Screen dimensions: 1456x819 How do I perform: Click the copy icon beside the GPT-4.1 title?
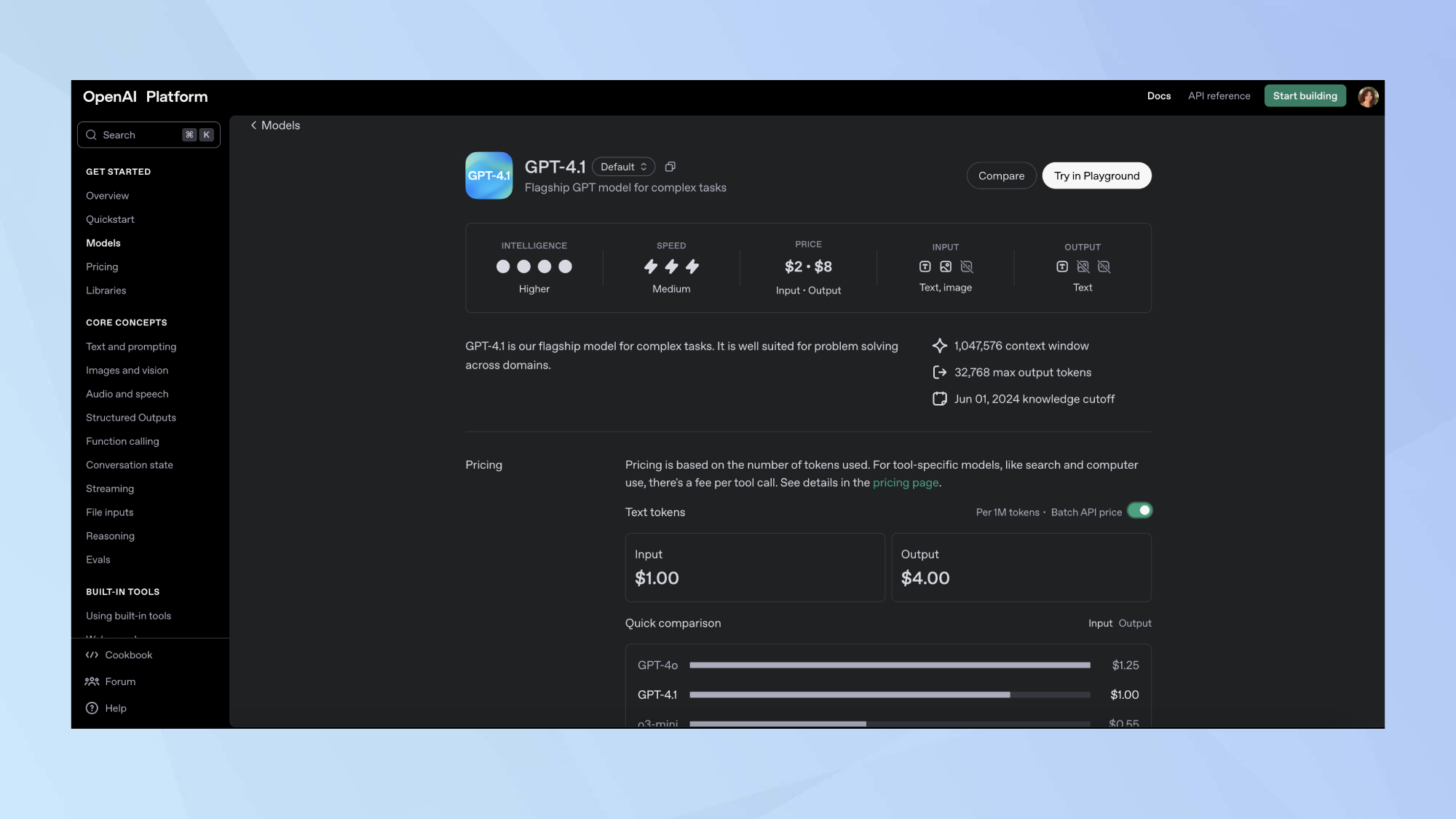click(670, 166)
